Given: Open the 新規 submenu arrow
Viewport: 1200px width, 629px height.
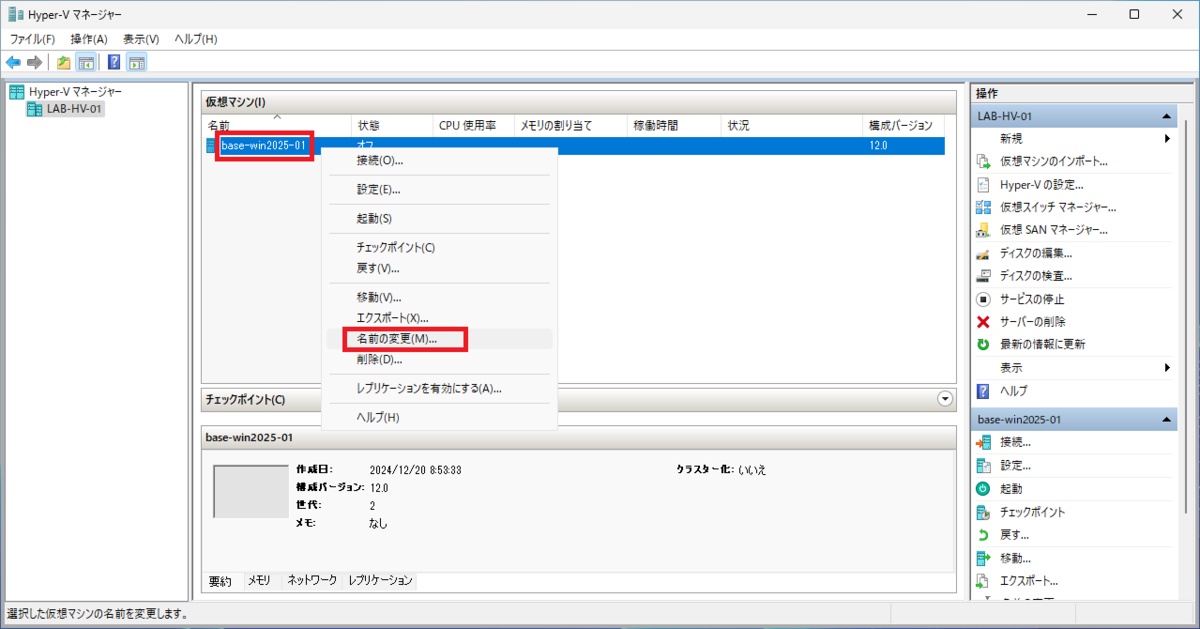Looking at the screenshot, I should click(1168, 138).
